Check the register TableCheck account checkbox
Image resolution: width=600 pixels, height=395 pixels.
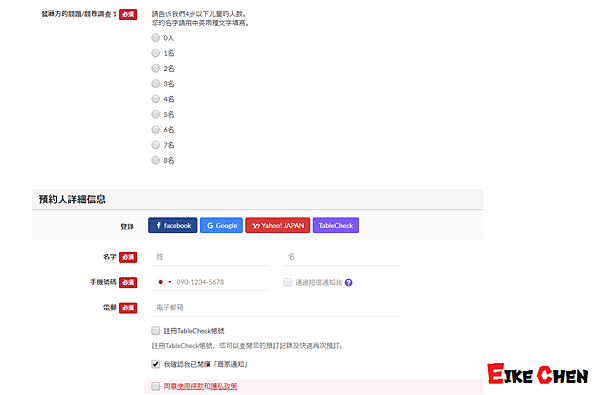[x=155, y=330]
